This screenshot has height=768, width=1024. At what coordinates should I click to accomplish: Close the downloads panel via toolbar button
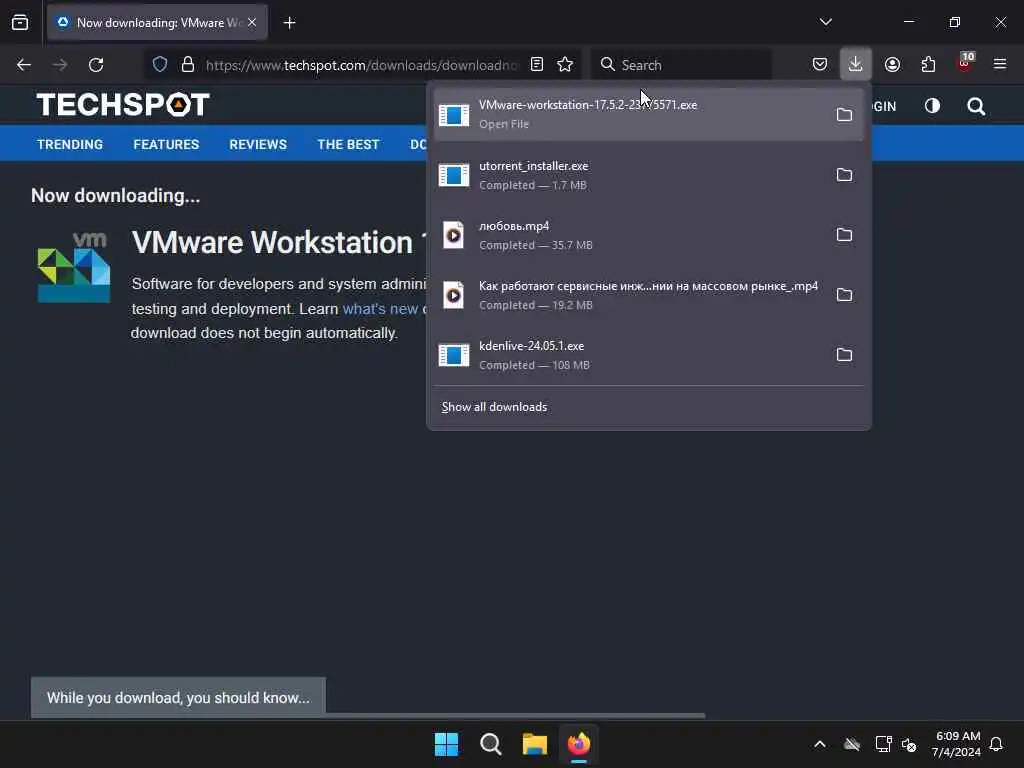pos(856,64)
